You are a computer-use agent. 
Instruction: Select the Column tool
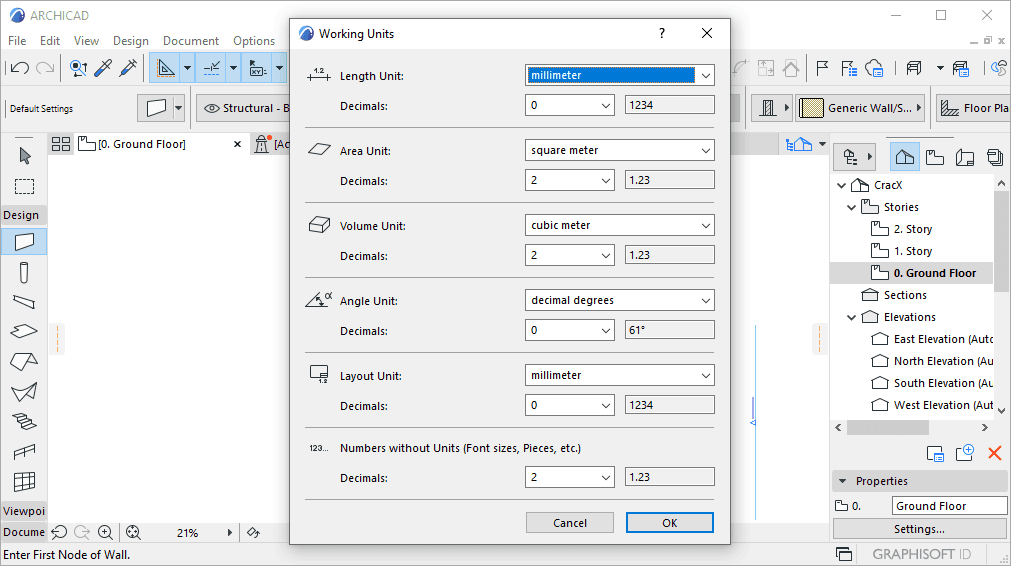[24, 272]
